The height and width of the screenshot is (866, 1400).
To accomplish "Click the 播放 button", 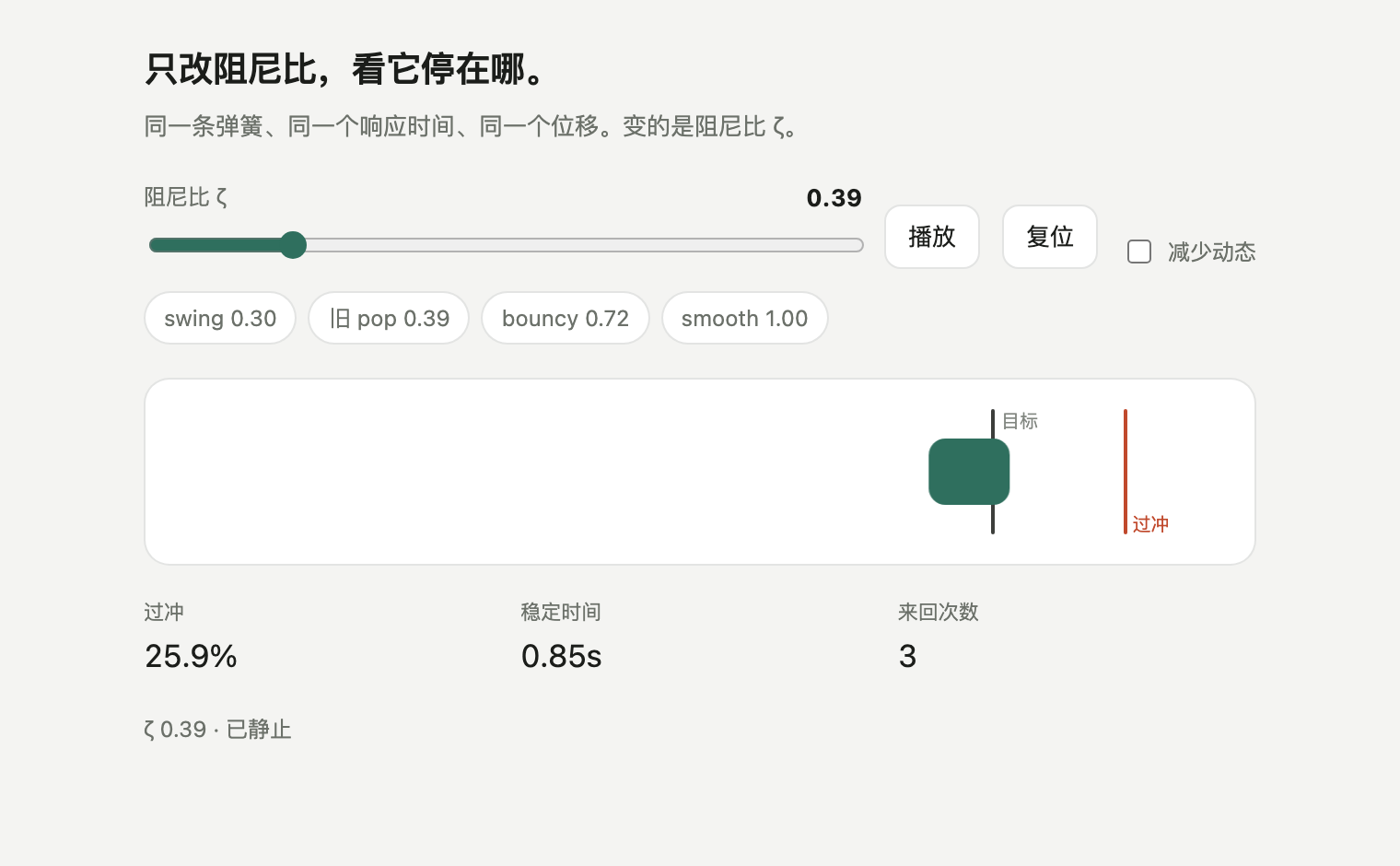I will [x=932, y=237].
